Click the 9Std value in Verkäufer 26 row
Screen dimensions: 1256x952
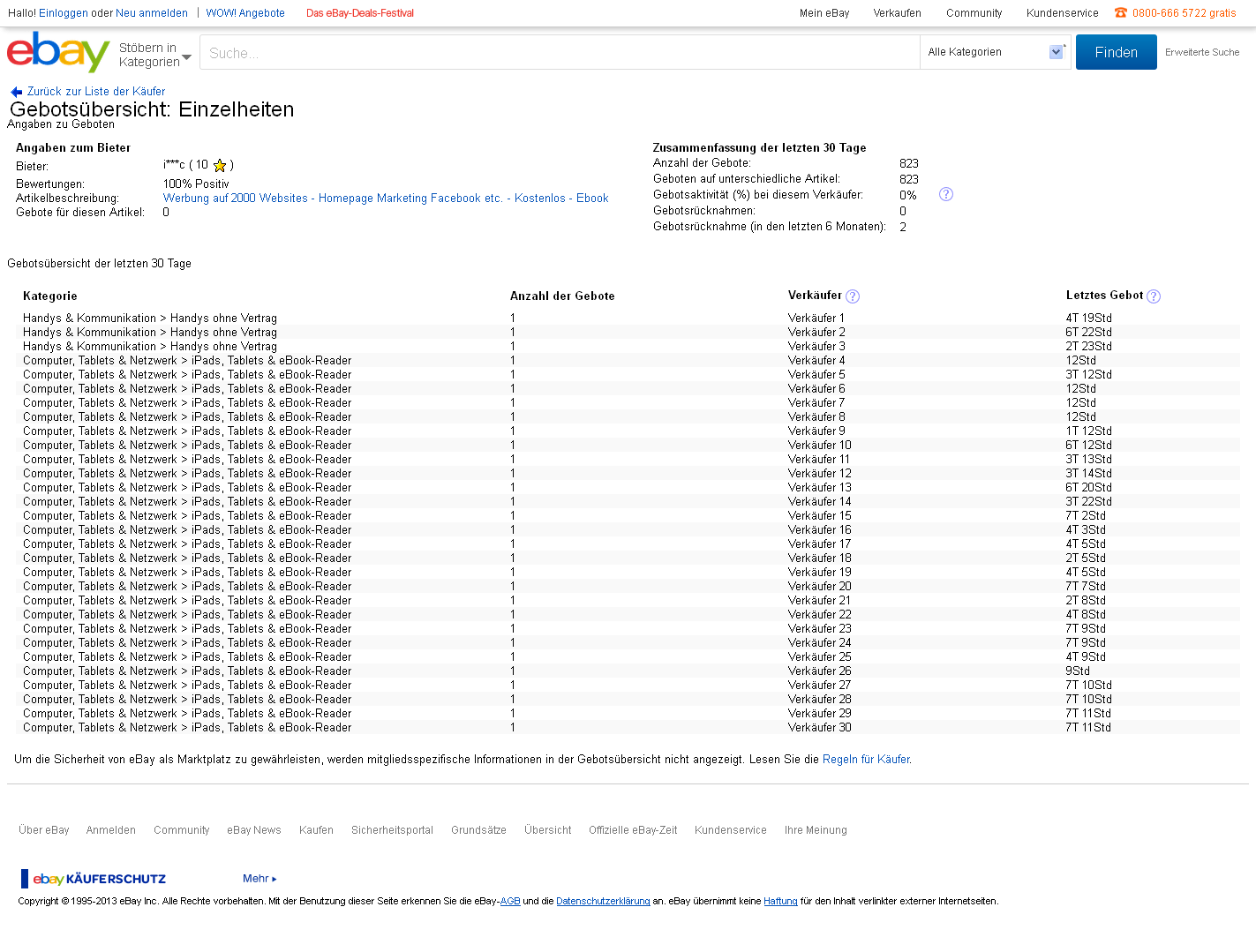(x=1078, y=671)
